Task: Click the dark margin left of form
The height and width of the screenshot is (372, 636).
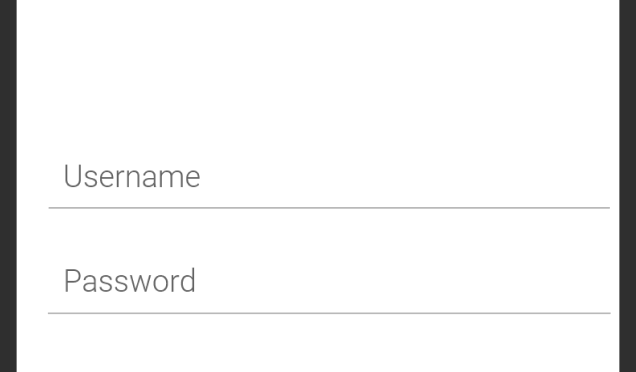Action: click(x=8, y=186)
